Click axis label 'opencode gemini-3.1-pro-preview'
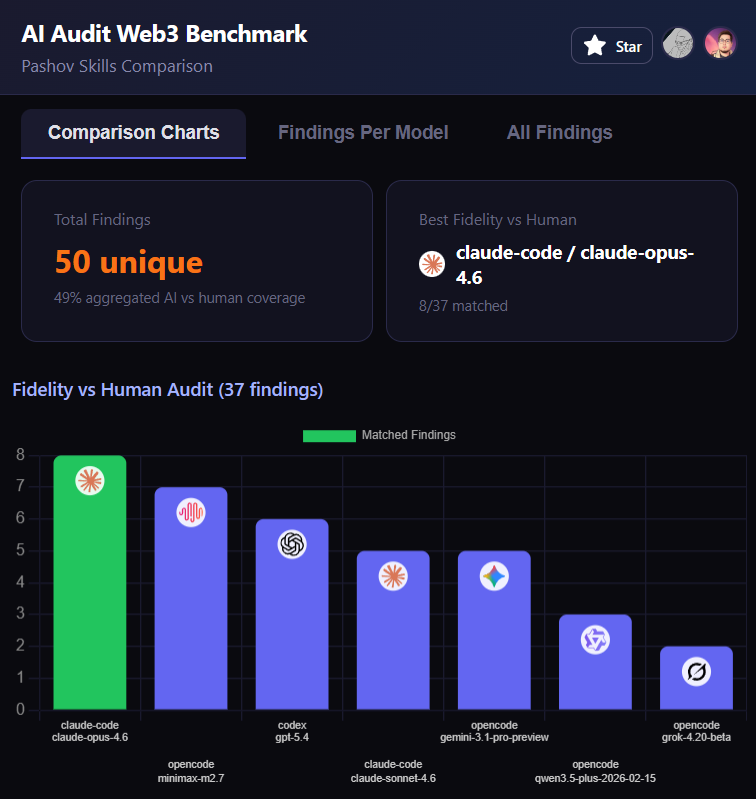This screenshot has width=756, height=799. (x=494, y=731)
